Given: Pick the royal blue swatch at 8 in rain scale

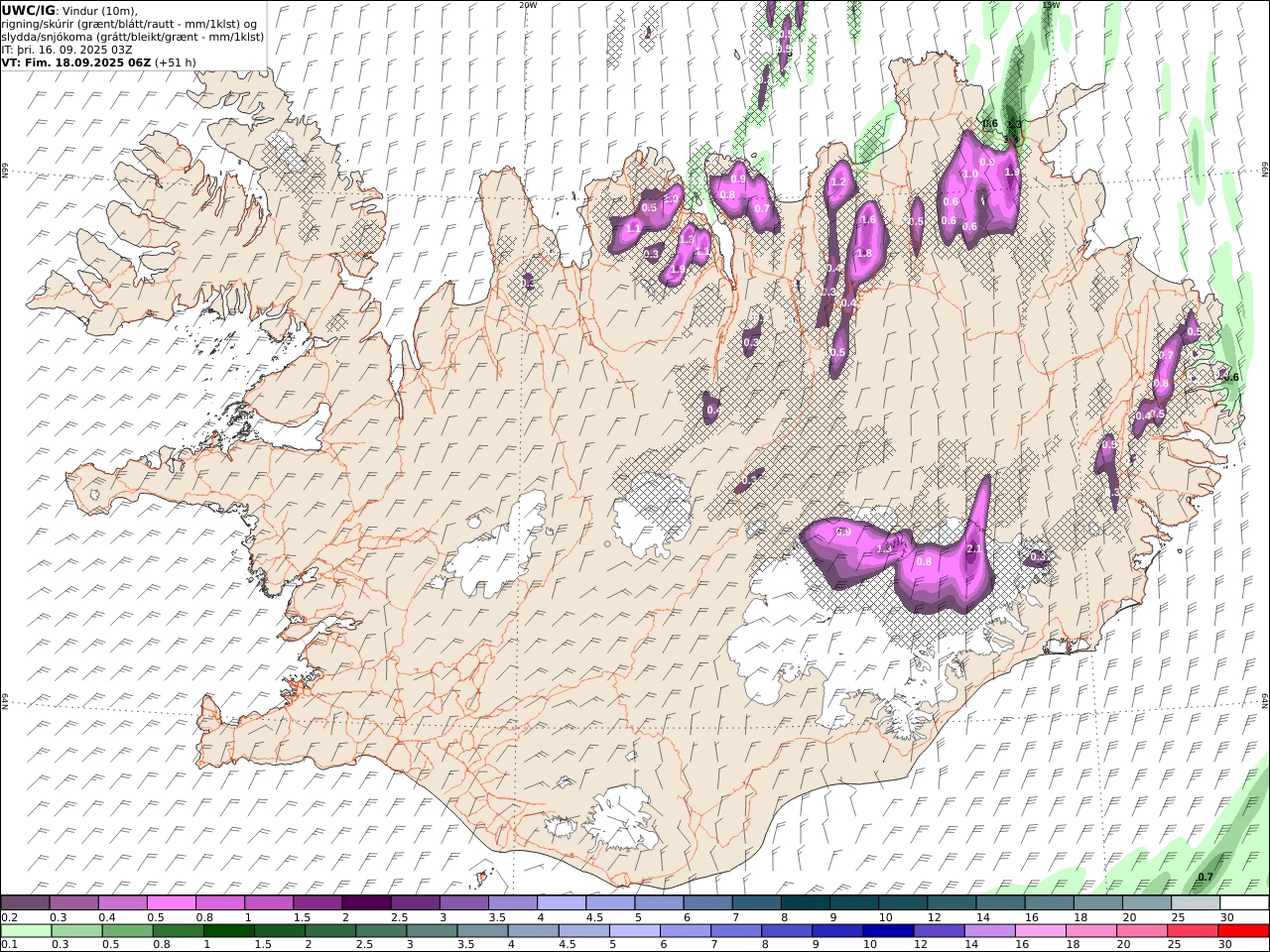Looking at the screenshot, I should [787, 930].
